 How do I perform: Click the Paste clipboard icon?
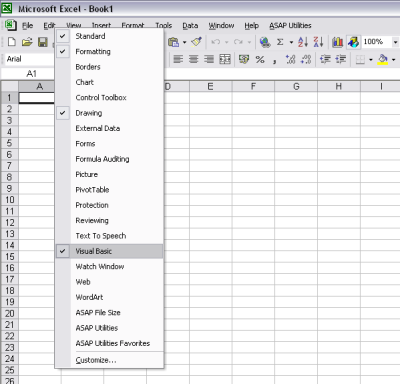click(x=173, y=42)
